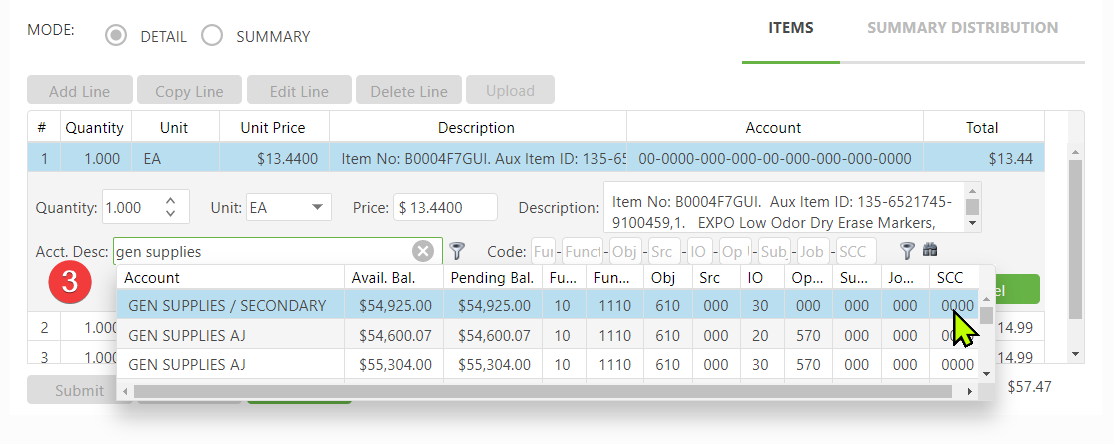Screen dimensions: 1114x444
Task: Click the filter icon beside Acct. Desc
Action: click(457, 251)
